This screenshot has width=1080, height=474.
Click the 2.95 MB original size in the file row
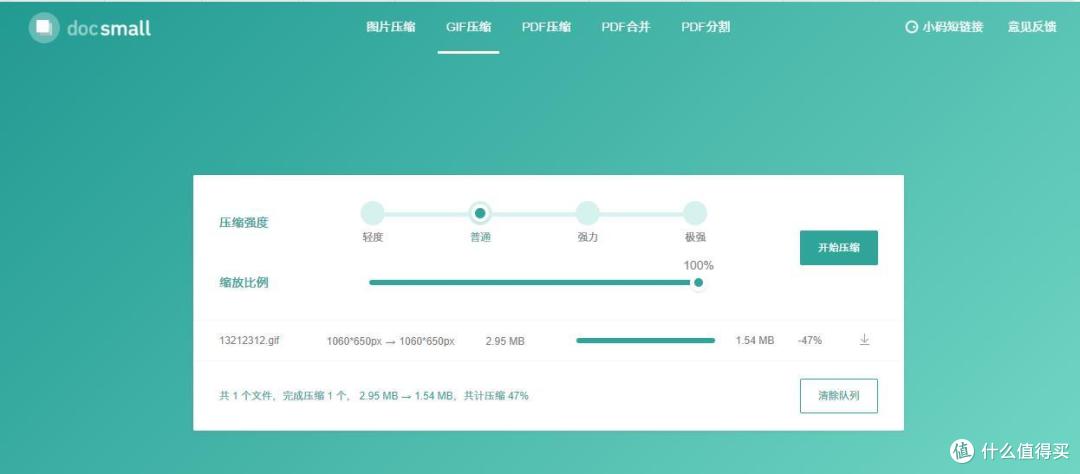click(505, 340)
